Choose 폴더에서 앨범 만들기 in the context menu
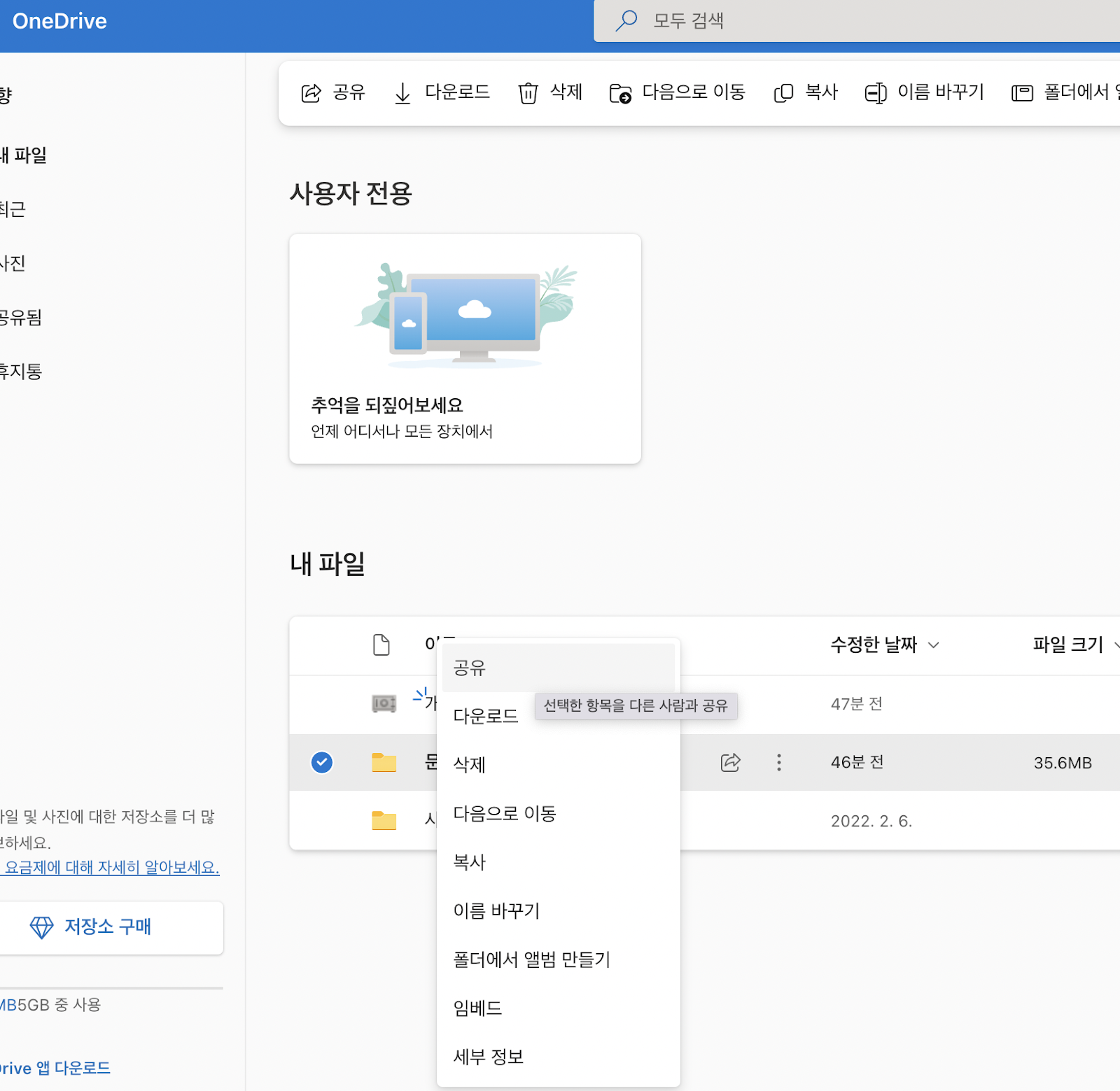1120x1091 pixels. tap(532, 959)
